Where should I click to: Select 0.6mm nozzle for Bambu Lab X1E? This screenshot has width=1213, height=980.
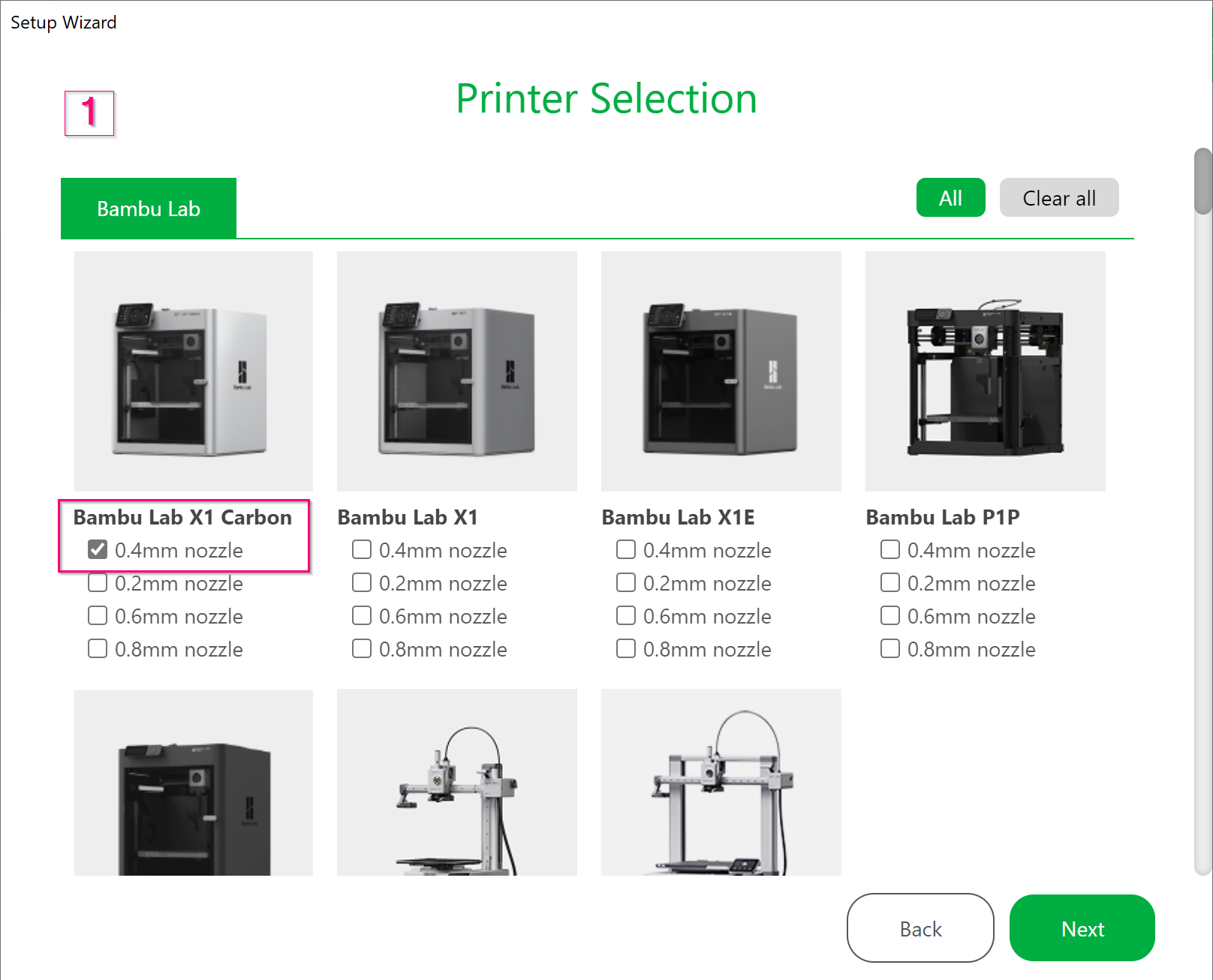626,616
